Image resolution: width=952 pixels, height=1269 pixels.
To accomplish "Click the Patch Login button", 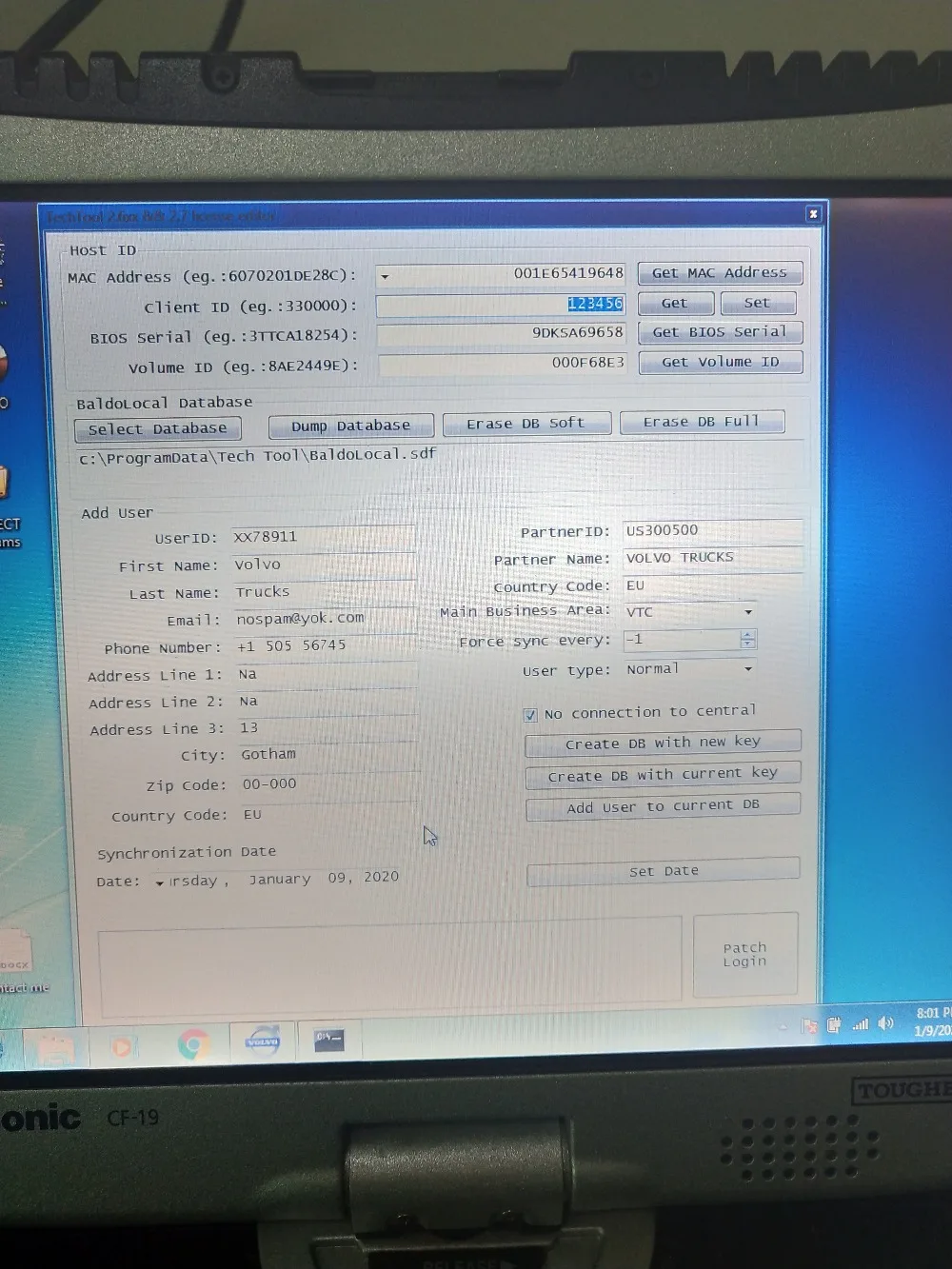I will tap(744, 955).
